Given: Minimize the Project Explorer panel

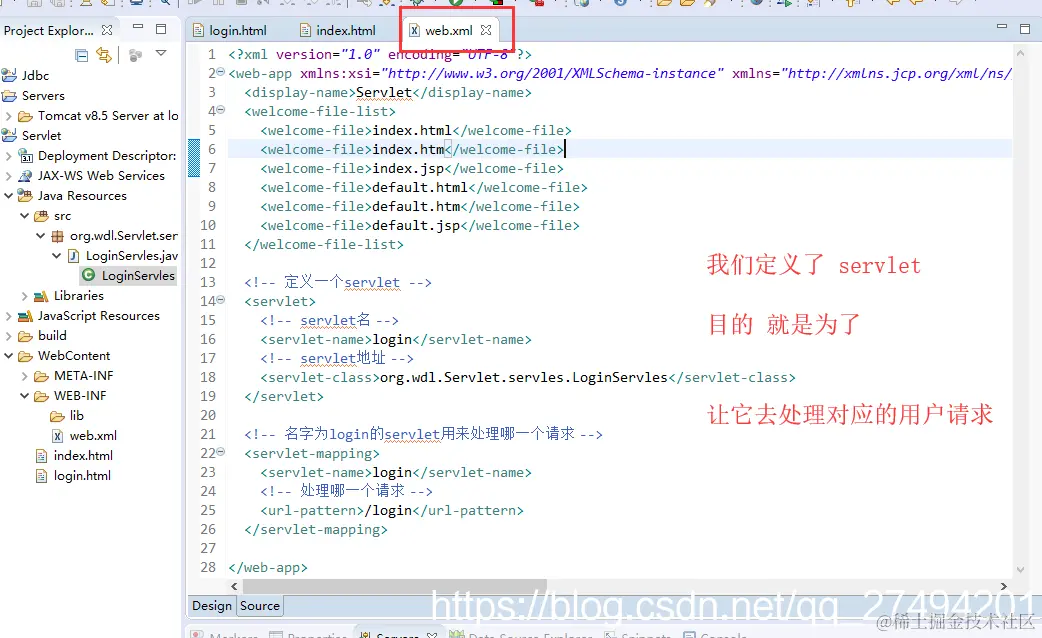Looking at the screenshot, I should tap(138, 27).
